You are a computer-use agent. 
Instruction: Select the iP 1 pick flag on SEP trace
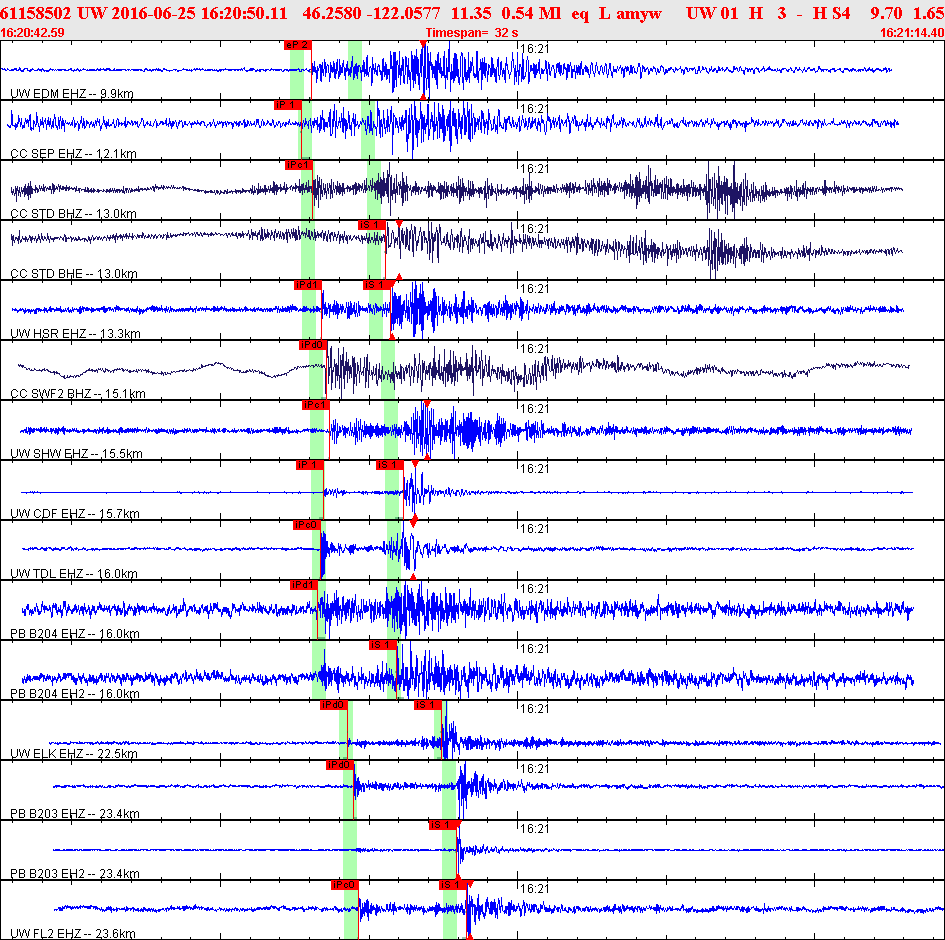(x=287, y=105)
